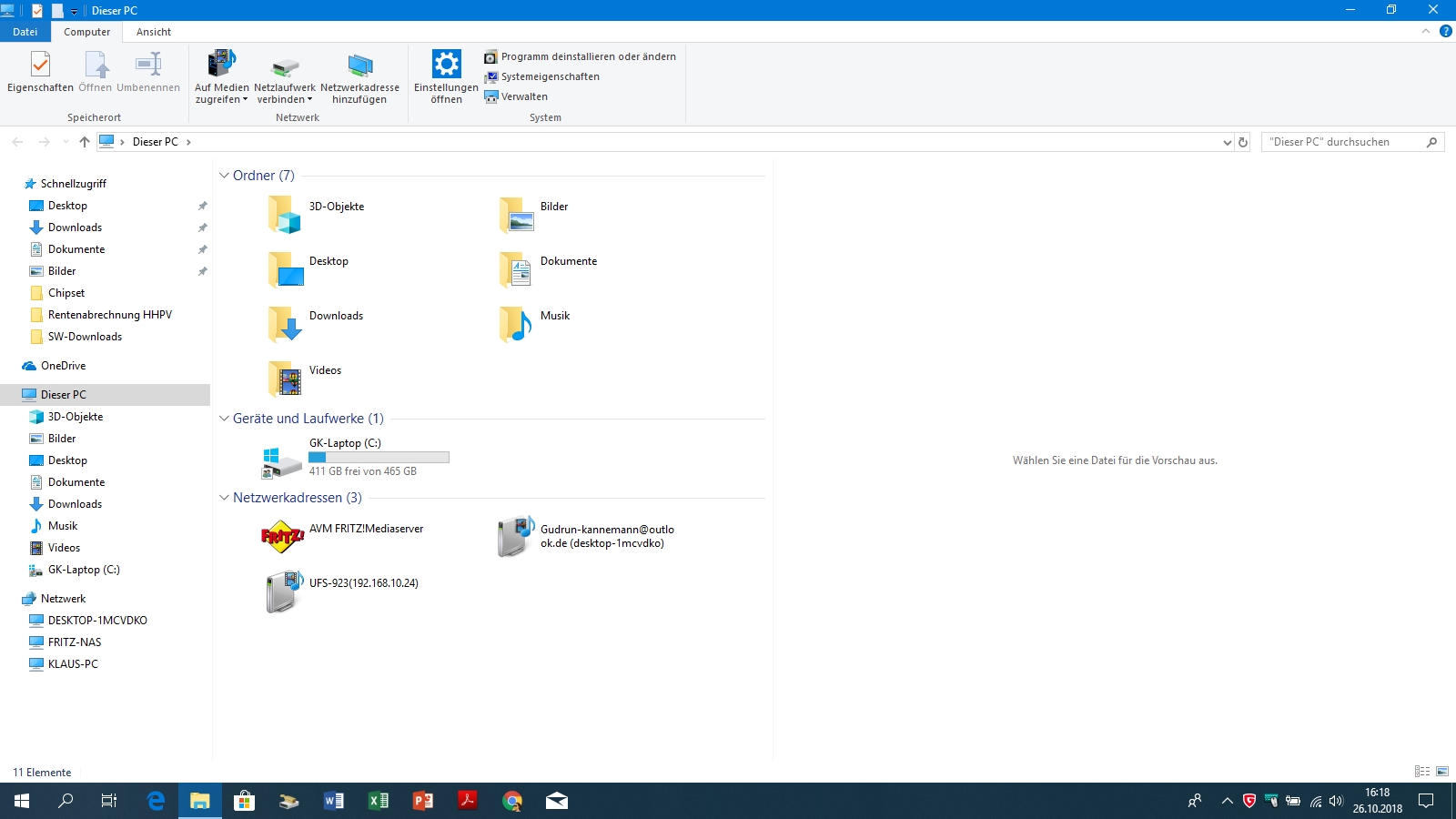Viewport: 1456px width, 819px height.
Task: Collapse Netzwerkadressen (3) group
Action: click(224, 498)
